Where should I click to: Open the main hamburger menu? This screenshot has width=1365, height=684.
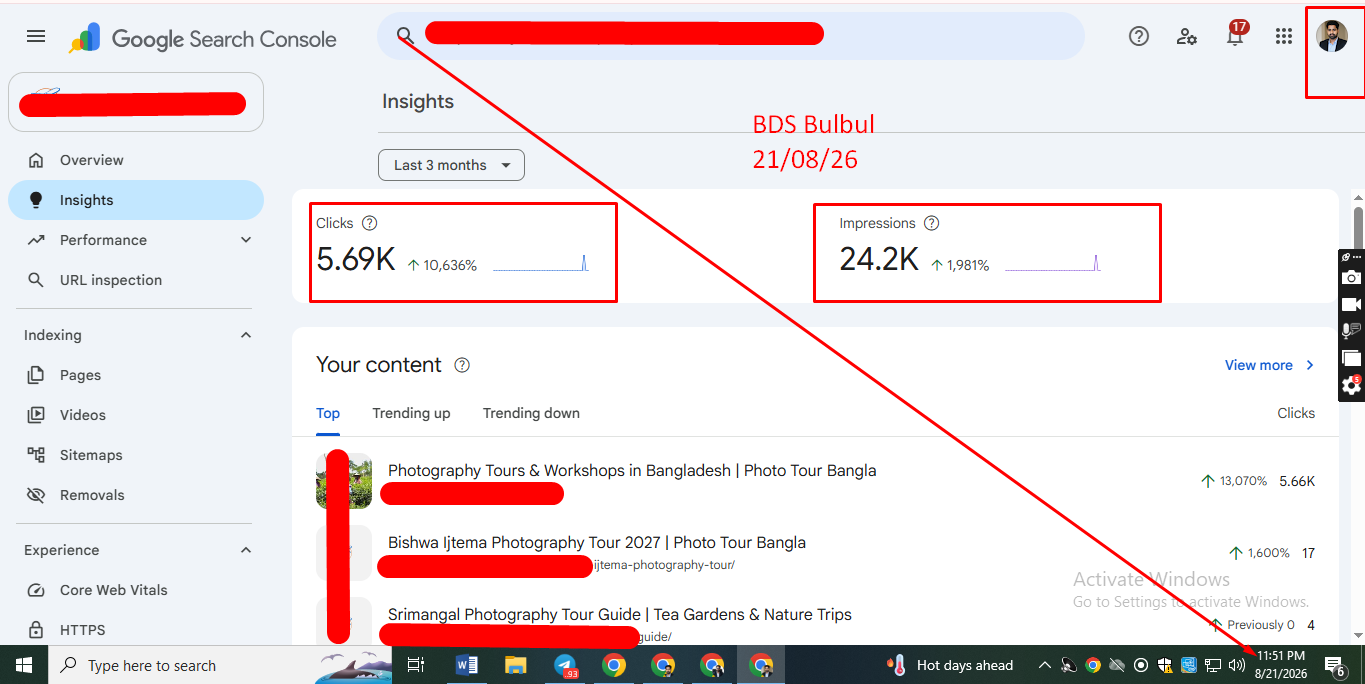pos(36,37)
